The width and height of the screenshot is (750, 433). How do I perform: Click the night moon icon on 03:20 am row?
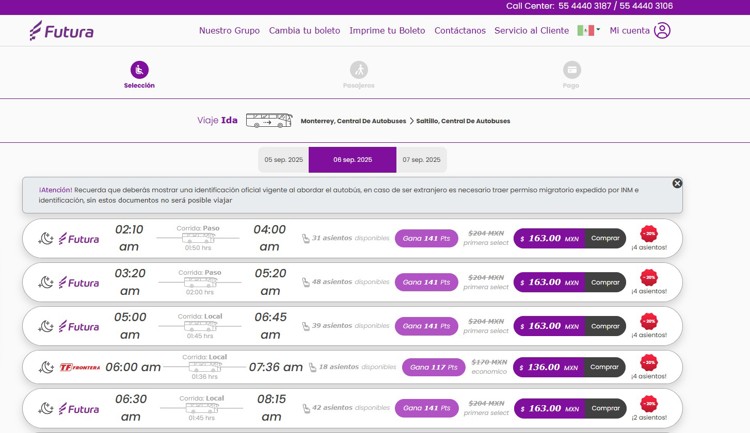pos(46,282)
